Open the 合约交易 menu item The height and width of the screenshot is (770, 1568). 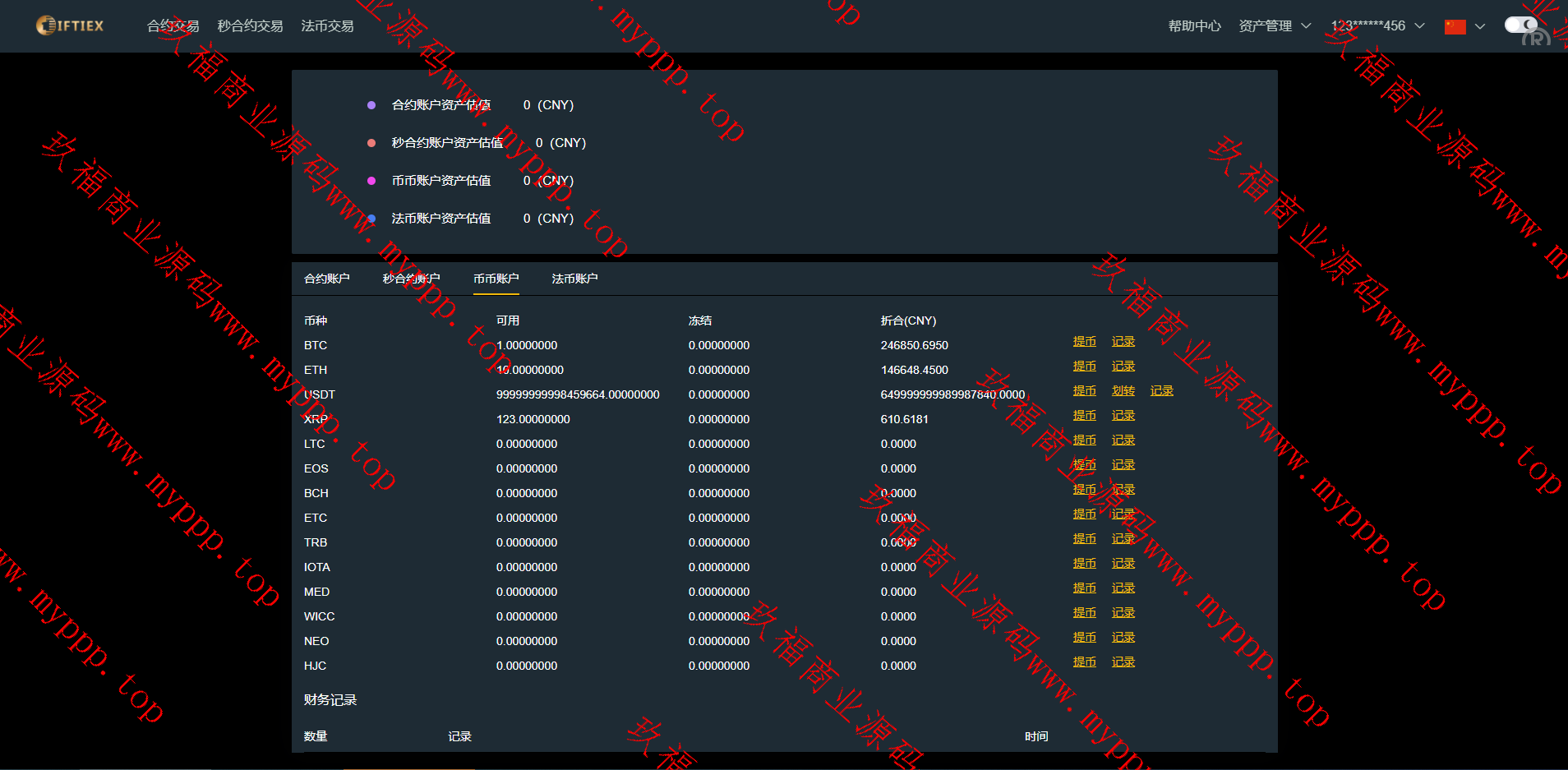point(173,26)
